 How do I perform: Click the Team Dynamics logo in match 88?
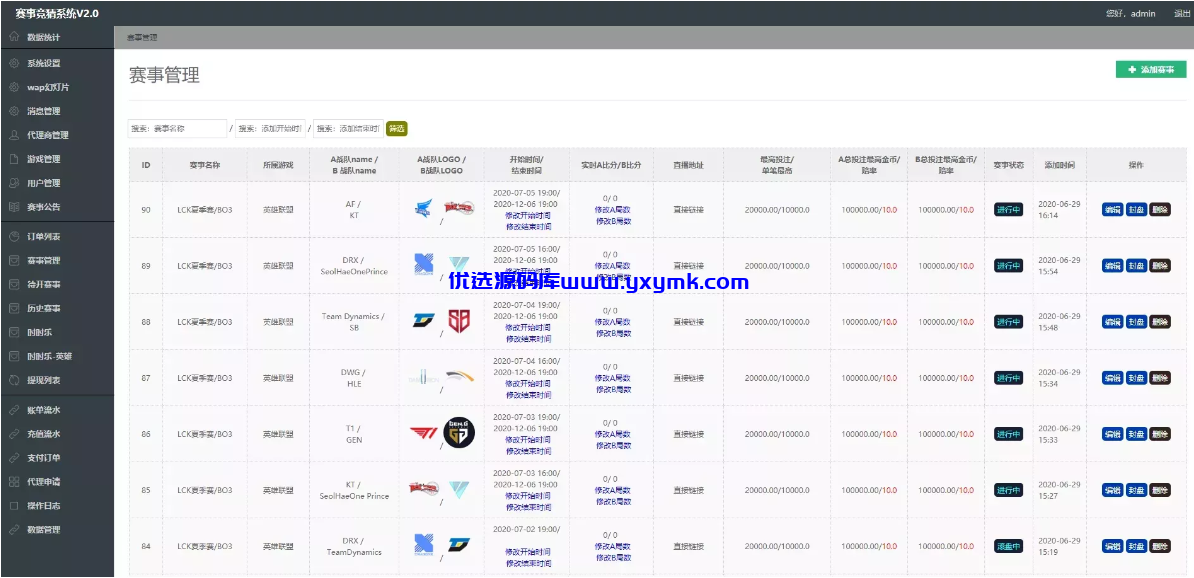coord(424,321)
